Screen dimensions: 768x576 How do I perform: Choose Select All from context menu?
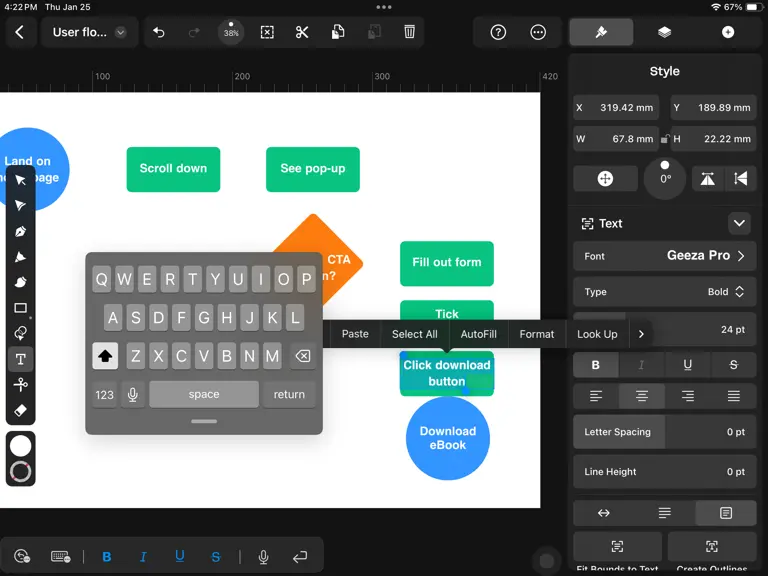click(414, 334)
